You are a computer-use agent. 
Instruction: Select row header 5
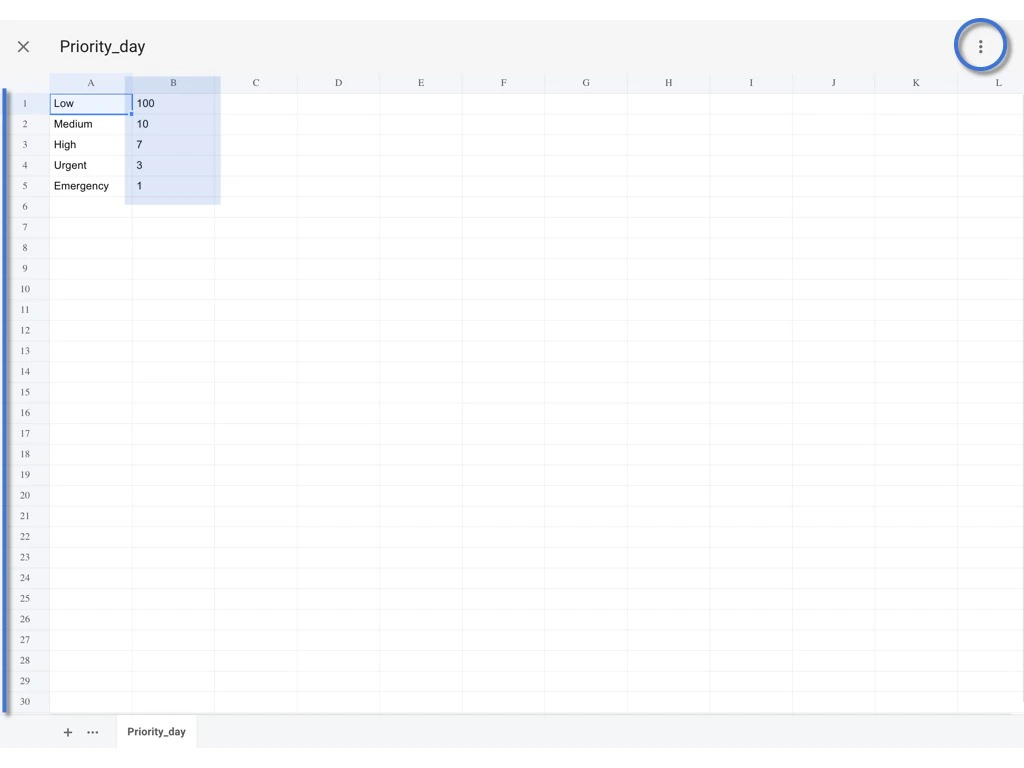tap(24, 185)
